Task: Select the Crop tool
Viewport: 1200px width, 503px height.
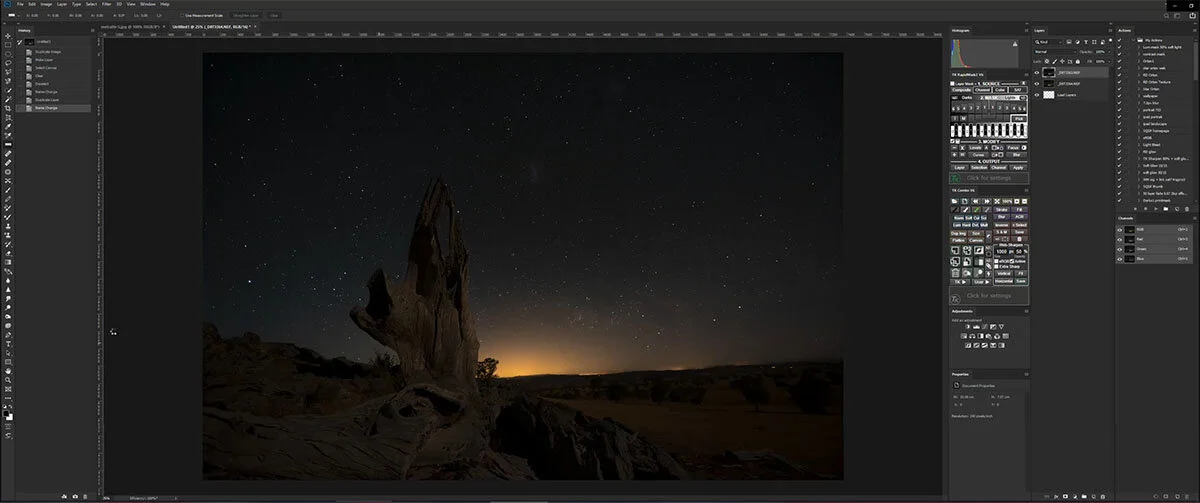Action: (8, 108)
